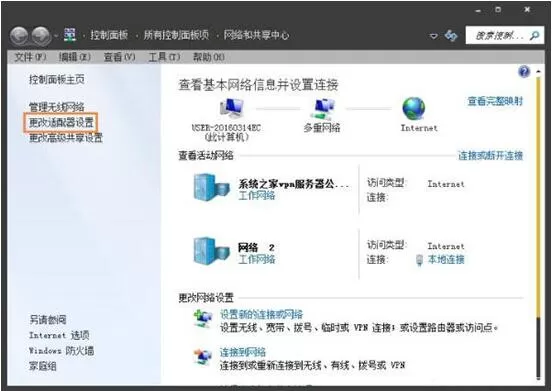Click the Back navigation arrow
The image size is (552, 391).
coord(19,36)
